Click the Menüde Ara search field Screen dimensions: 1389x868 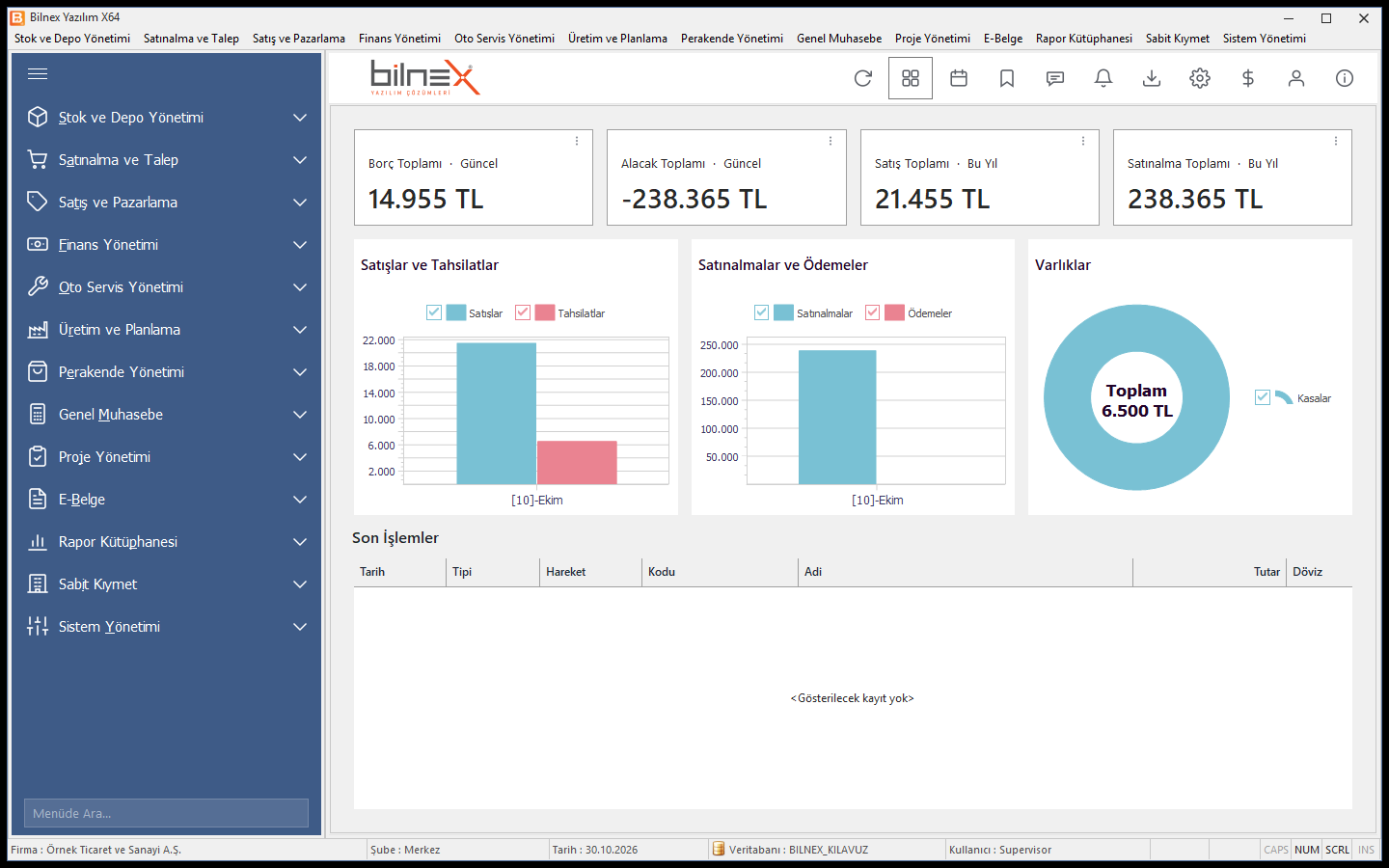point(166,813)
